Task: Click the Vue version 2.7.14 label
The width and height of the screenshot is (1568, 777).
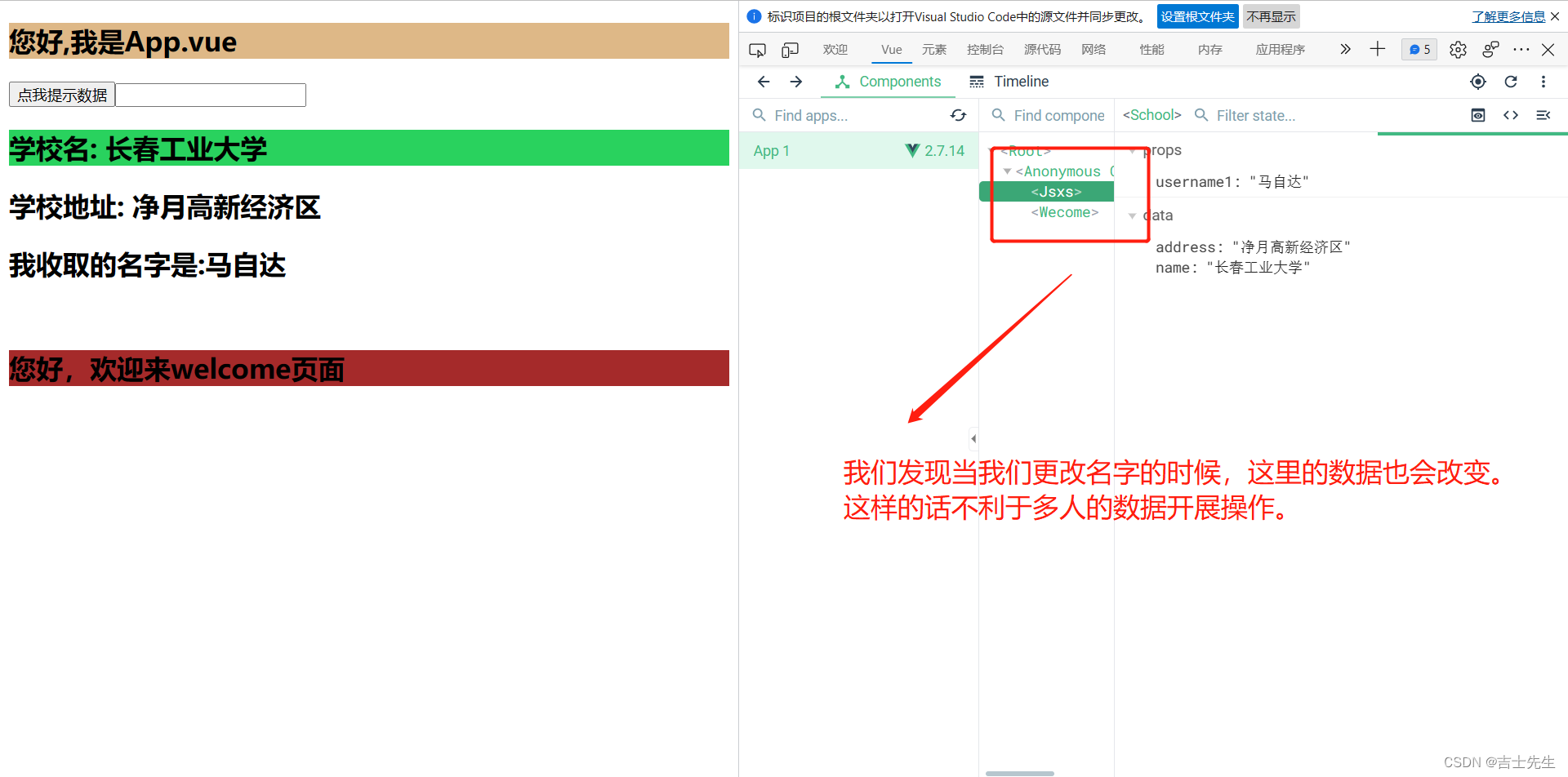Action: [944, 151]
